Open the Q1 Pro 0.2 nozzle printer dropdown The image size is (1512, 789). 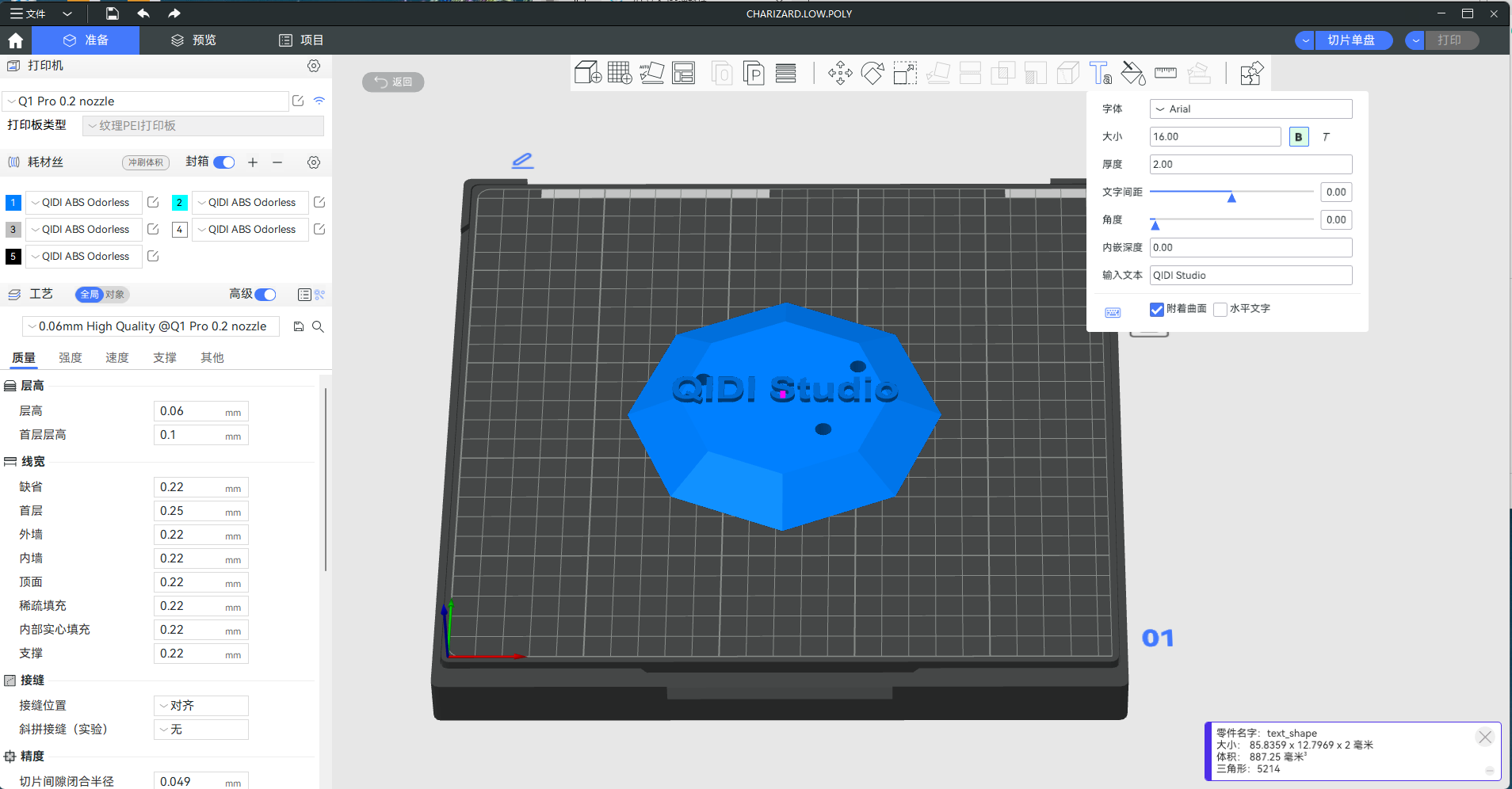point(147,101)
